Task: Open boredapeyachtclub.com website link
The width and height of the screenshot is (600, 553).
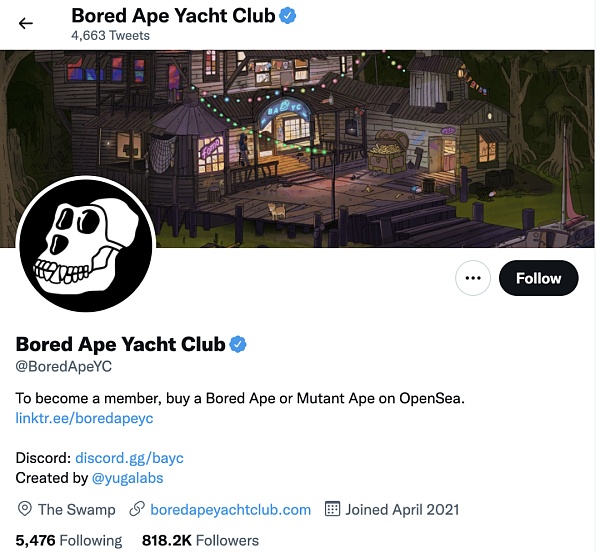Action: pyautogui.click(x=230, y=509)
